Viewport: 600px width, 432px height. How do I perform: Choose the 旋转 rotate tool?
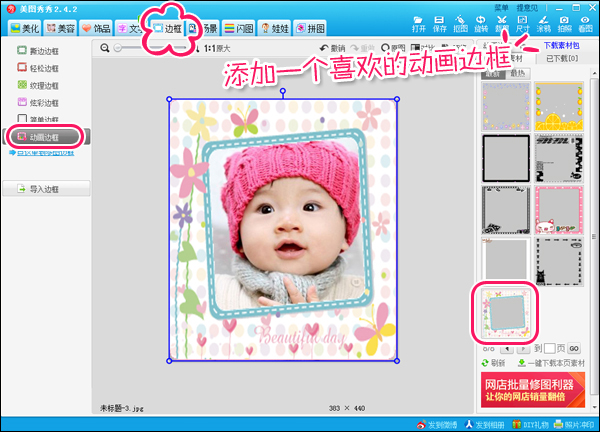coord(481,24)
